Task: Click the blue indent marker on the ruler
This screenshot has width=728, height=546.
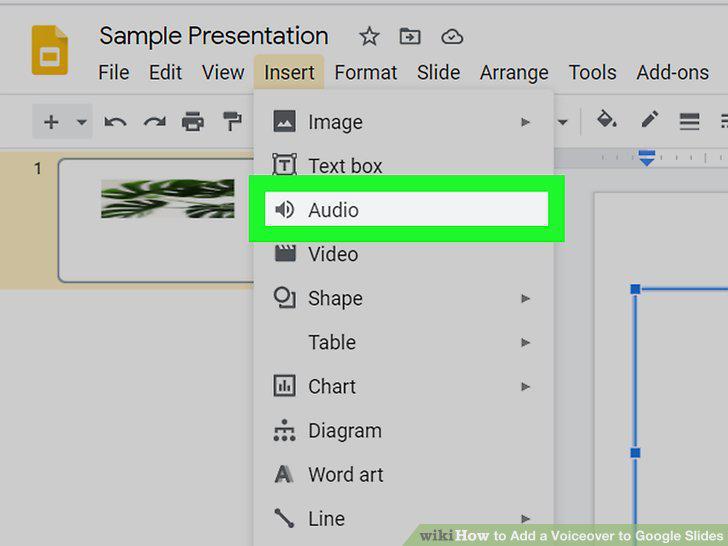Action: pyautogui.click(x=646, y=158)
